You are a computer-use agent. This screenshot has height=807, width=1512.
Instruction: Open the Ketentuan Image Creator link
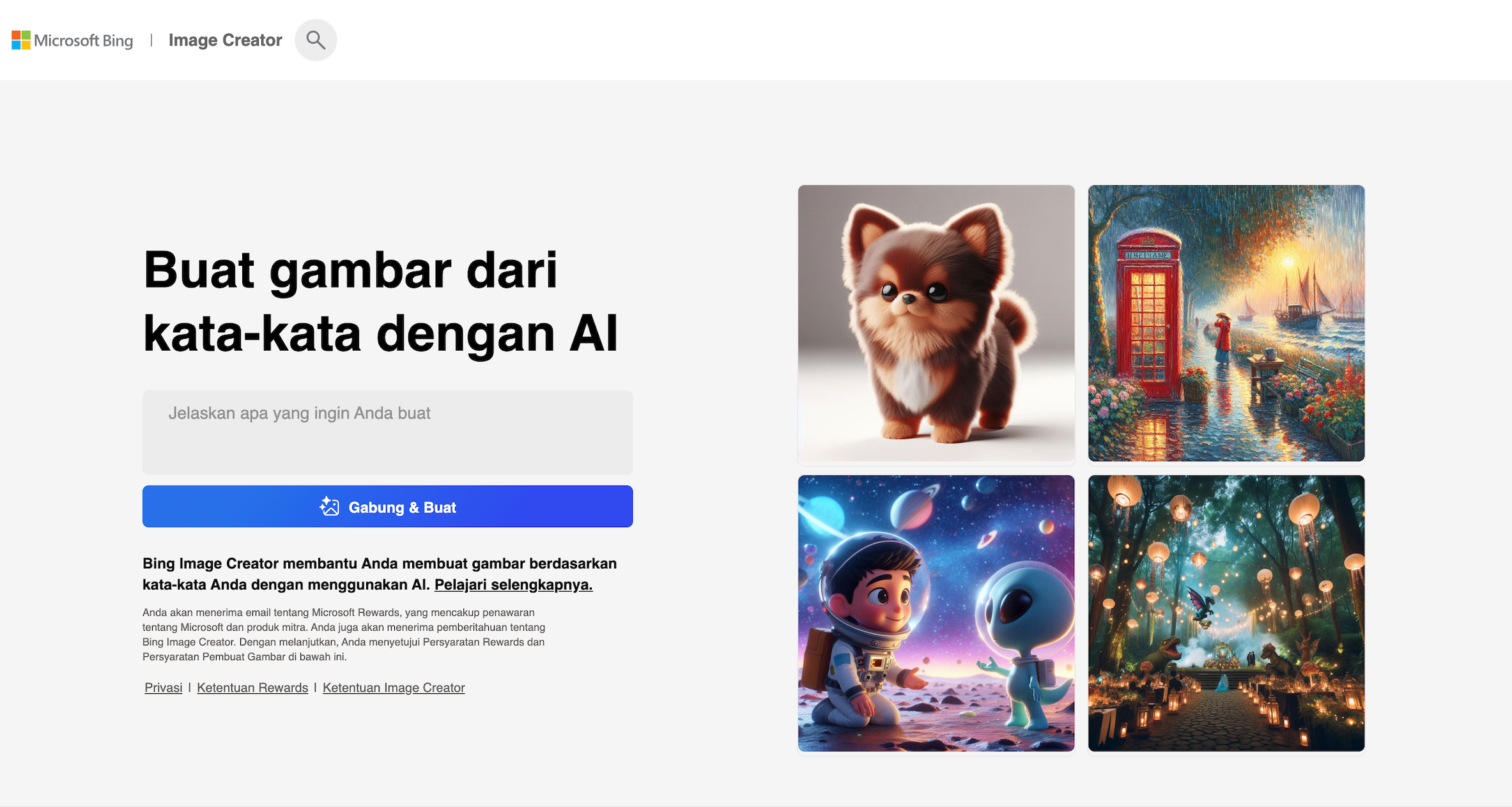tap(394, 688)
